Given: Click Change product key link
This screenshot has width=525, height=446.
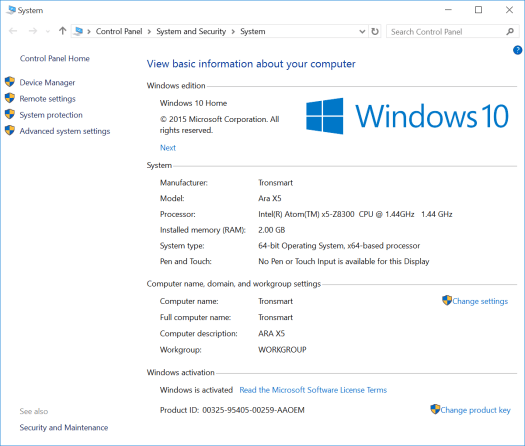Looking at the screenshot, I should 475,410.
